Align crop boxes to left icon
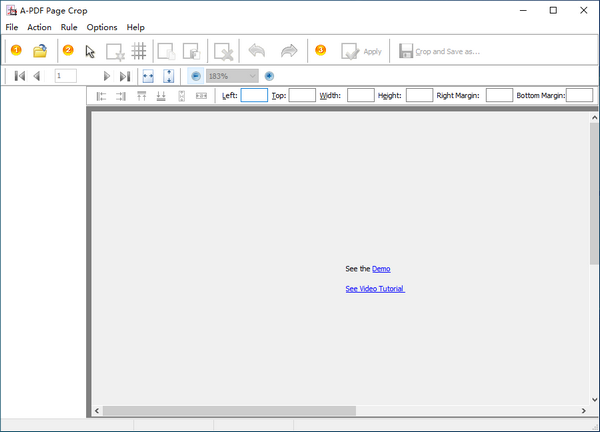This screenshot has height=432, width=600. pos(101,96)
